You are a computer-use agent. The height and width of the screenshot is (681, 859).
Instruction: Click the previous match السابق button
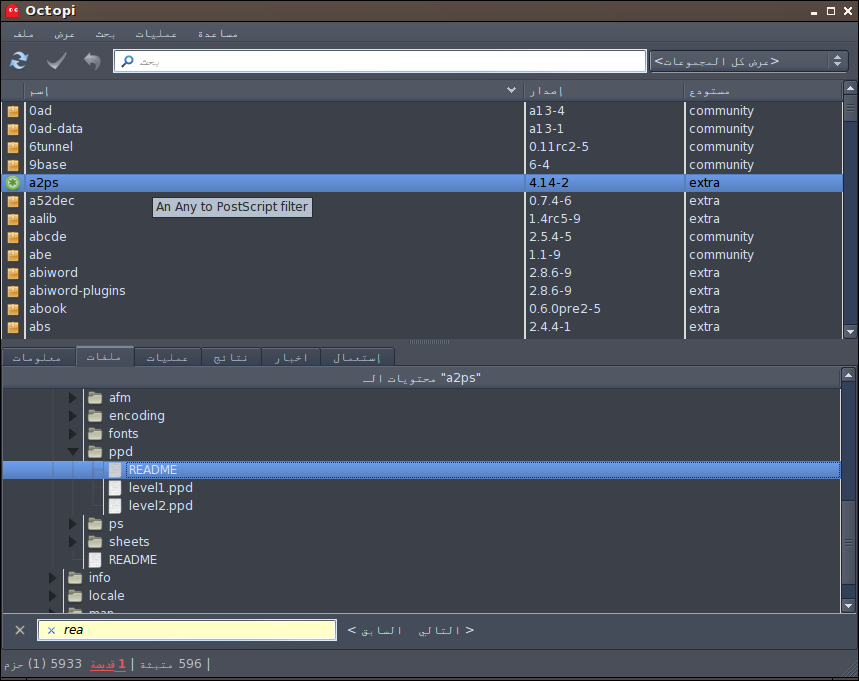[375, 631]
